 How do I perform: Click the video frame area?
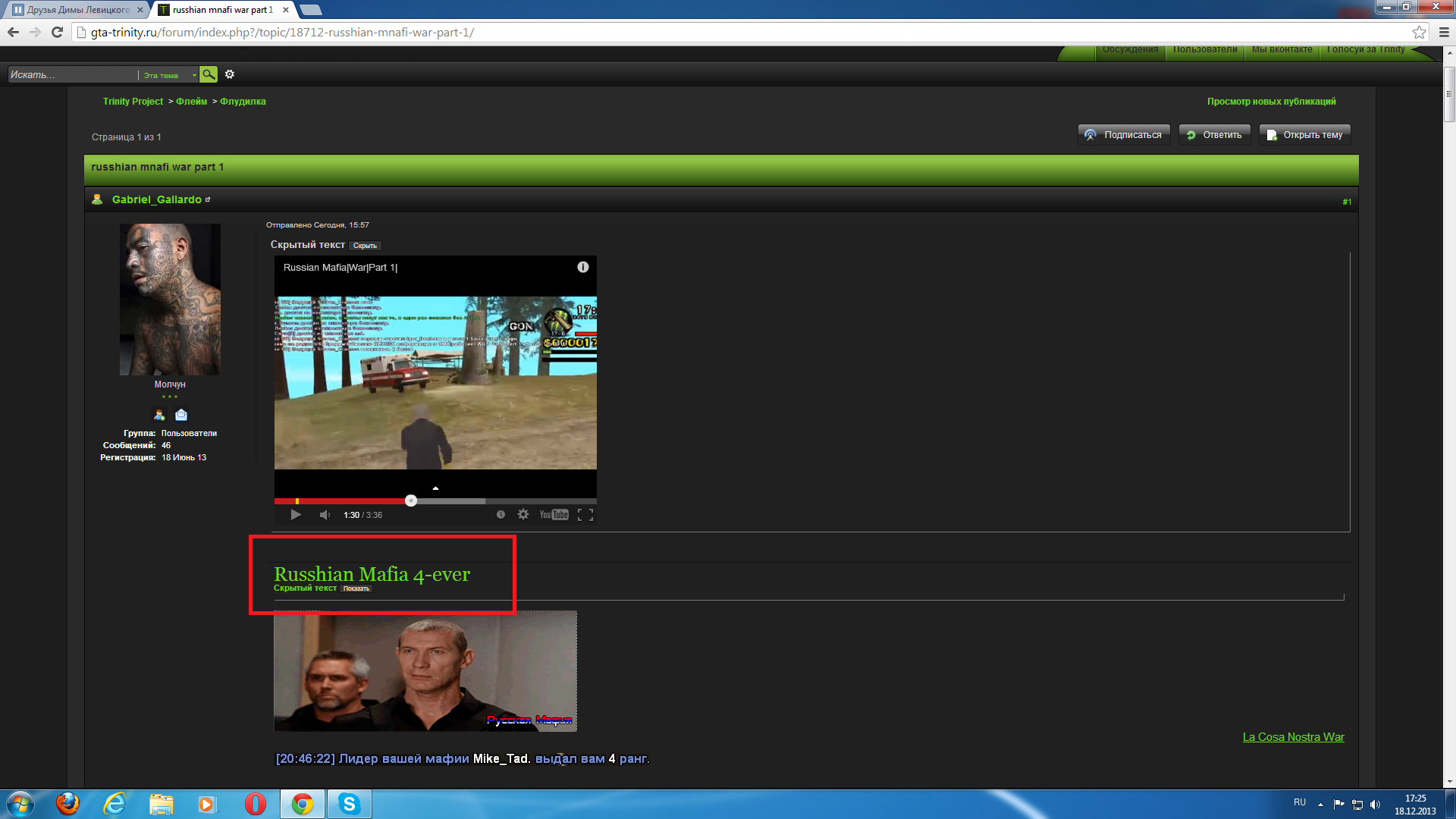(x=435, y=383)
